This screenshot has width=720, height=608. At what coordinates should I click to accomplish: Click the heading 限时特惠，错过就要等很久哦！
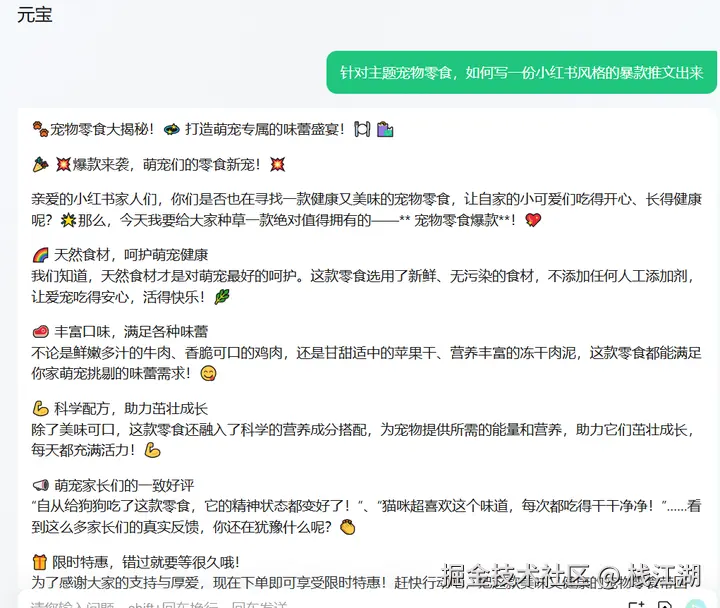click(146, 562)
